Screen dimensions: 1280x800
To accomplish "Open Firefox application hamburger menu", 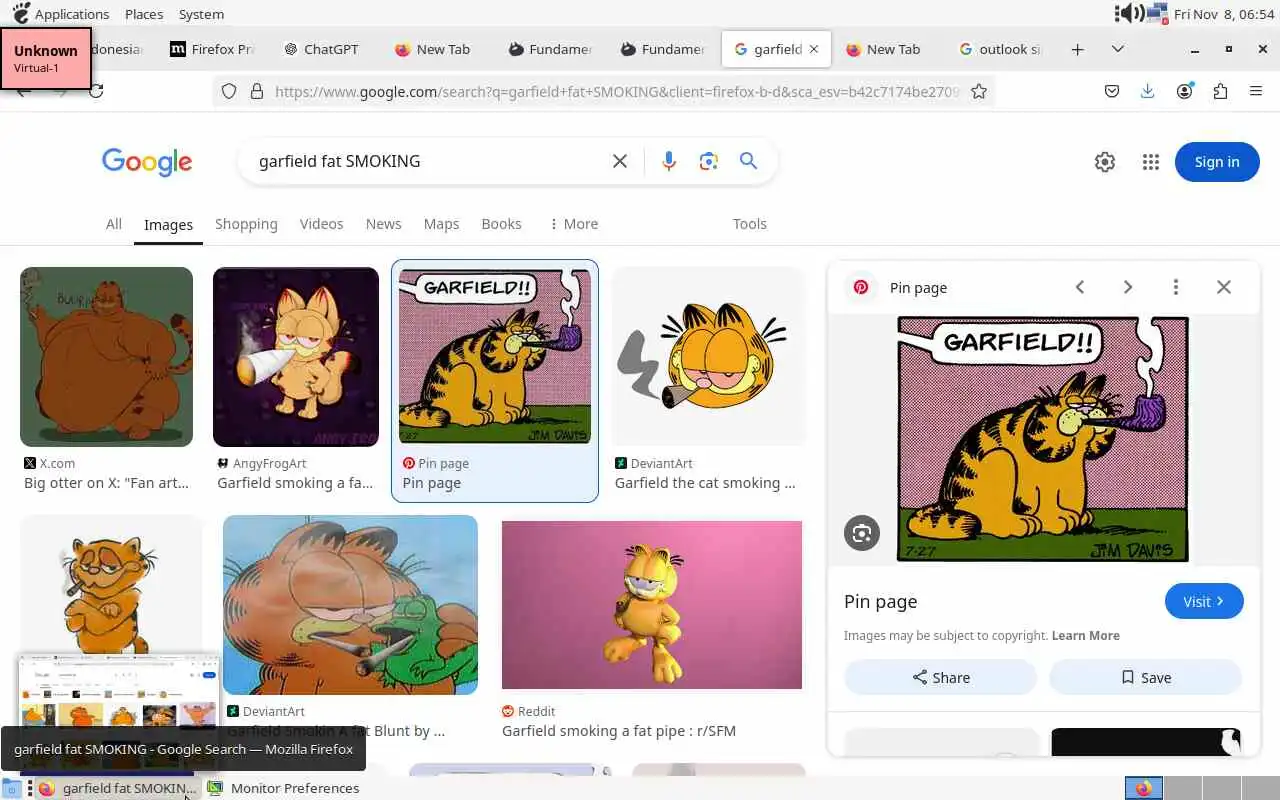I will point(1256,91).
